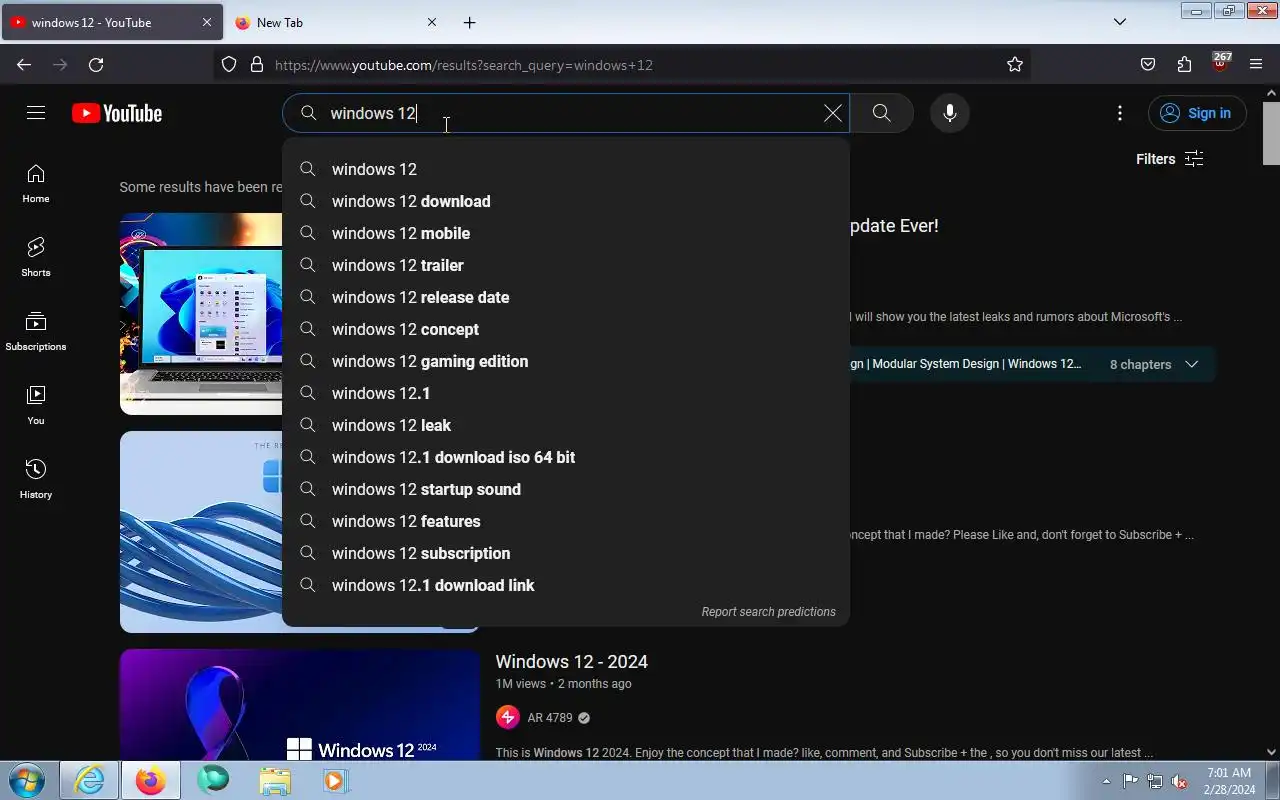
Task: Go back to previous page
Action: 24,65
